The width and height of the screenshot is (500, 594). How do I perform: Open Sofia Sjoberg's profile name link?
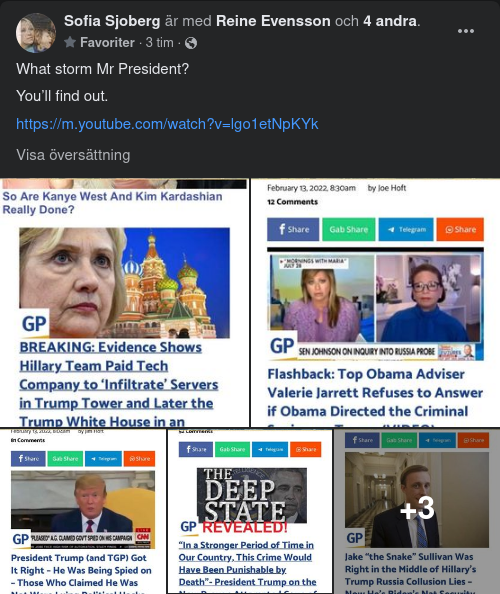pos(112,21)
